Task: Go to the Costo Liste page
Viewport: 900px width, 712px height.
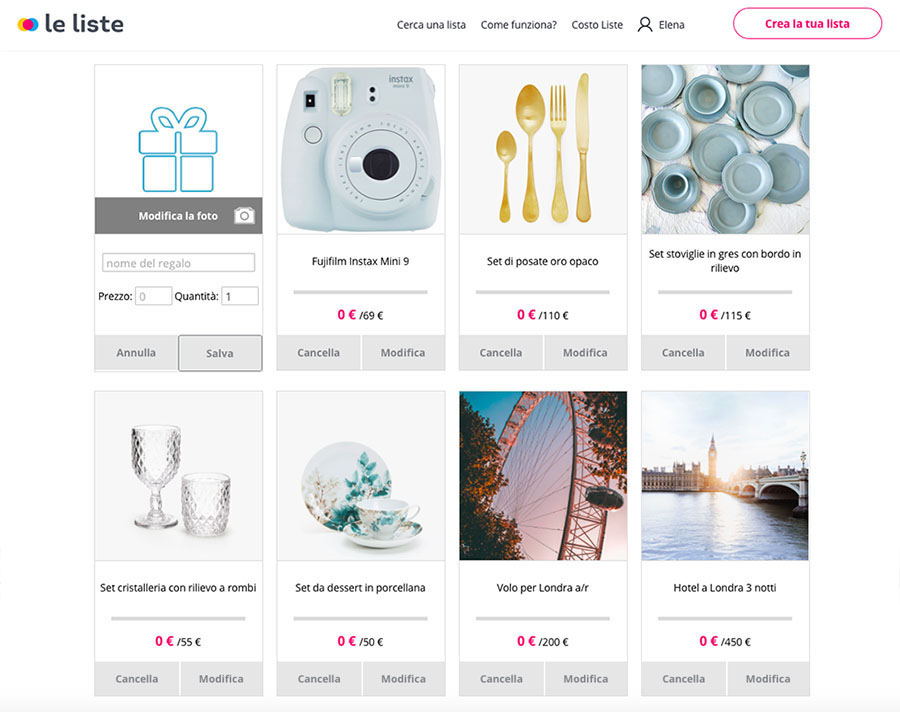Action: [597, 25]
